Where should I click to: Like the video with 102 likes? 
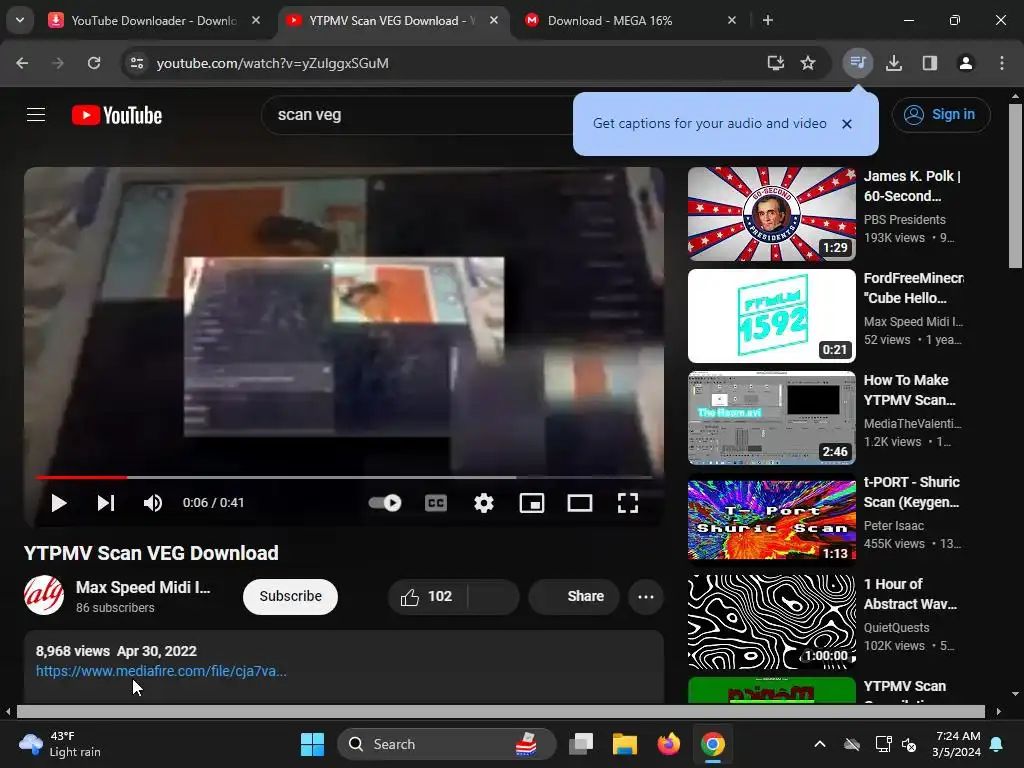(428, 596)
